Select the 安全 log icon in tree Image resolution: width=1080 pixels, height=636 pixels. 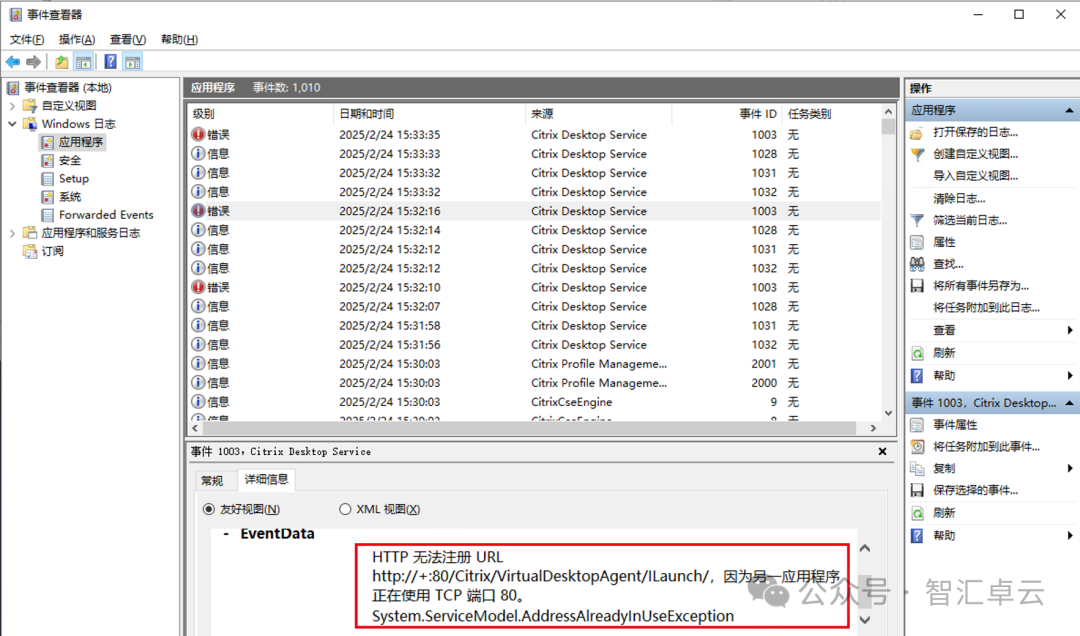point(48,161)
